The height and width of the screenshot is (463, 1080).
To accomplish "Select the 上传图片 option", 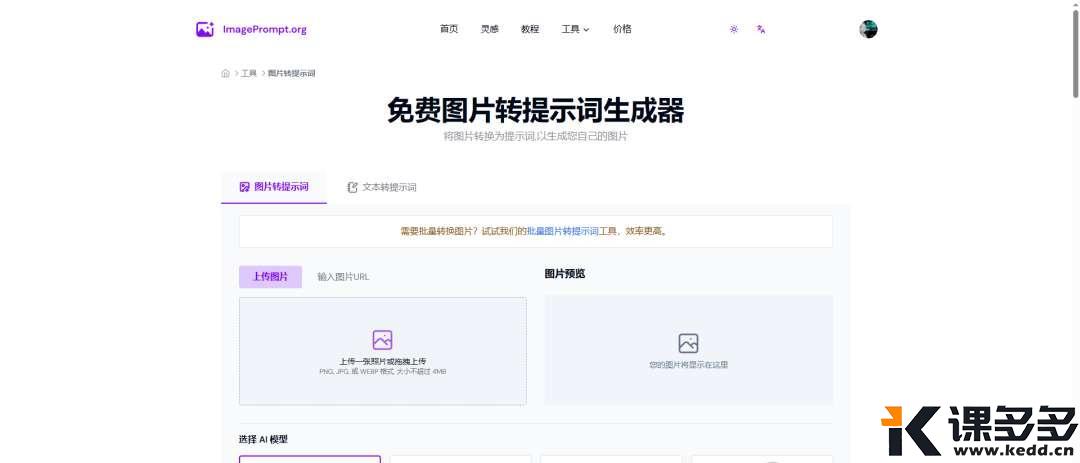I will 270,277.
